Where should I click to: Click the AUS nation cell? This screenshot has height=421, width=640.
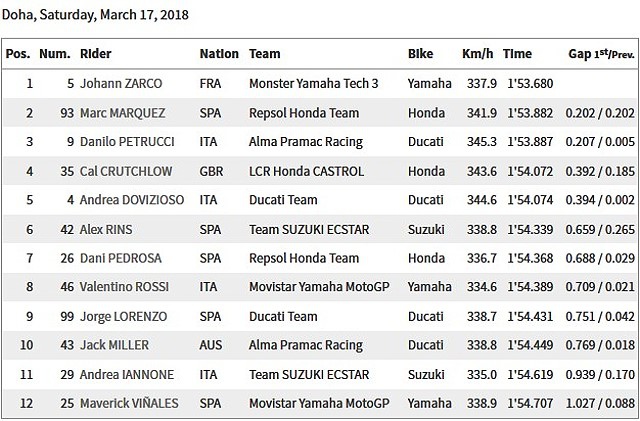click(x=210, y=345)
